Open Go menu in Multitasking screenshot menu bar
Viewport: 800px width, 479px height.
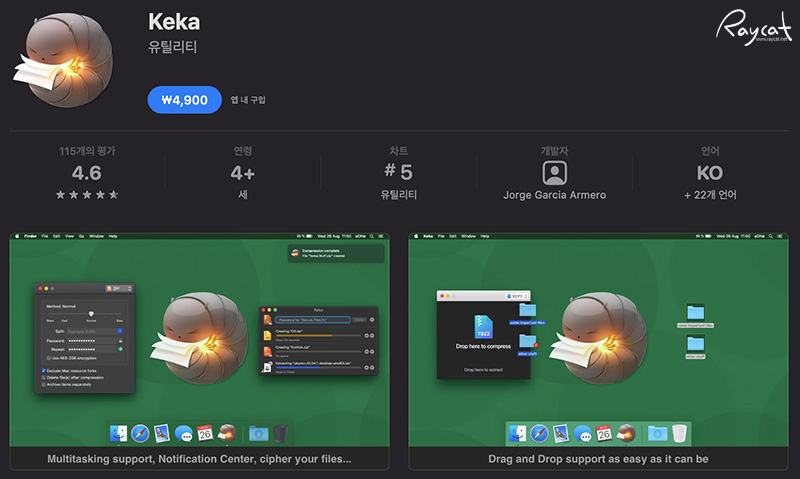pos(82,236)
